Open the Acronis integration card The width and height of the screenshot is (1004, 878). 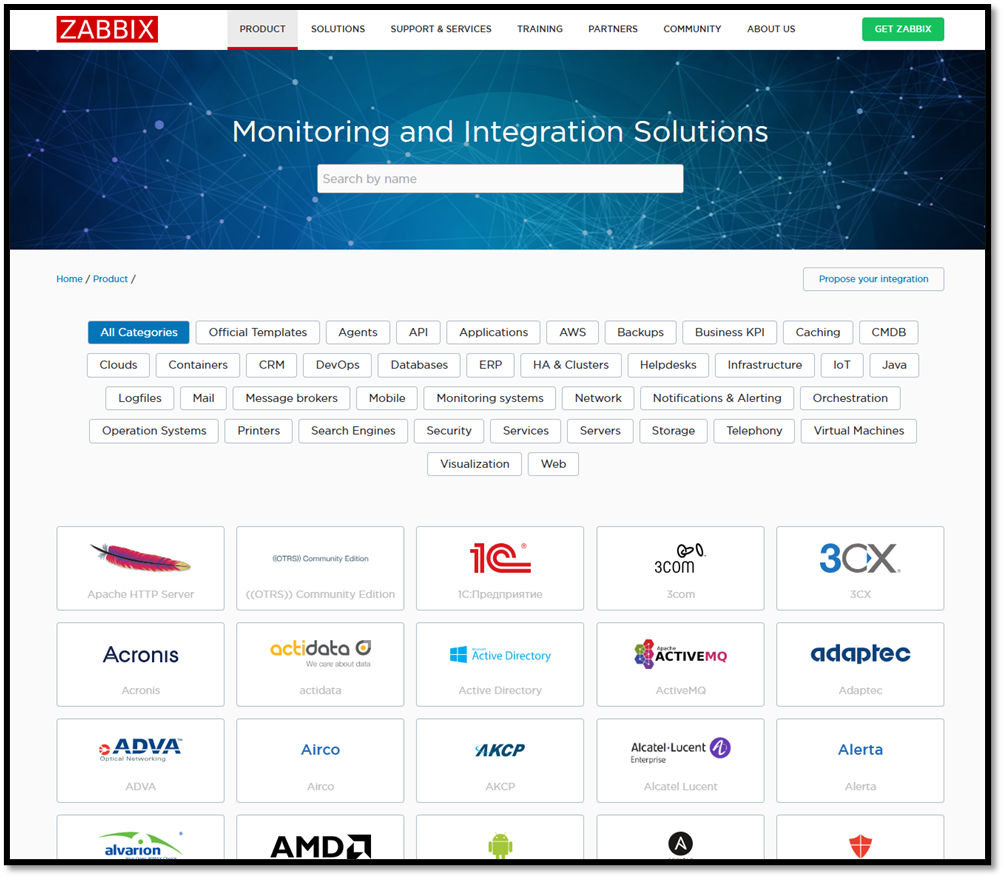pyautogui.click(x=141, y=664)
